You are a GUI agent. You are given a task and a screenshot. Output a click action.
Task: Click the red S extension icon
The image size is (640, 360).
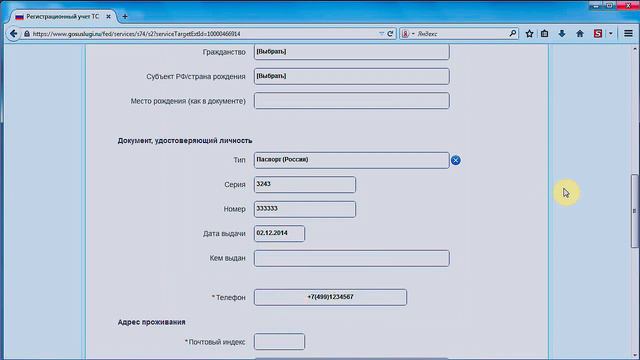coord(598,34)
